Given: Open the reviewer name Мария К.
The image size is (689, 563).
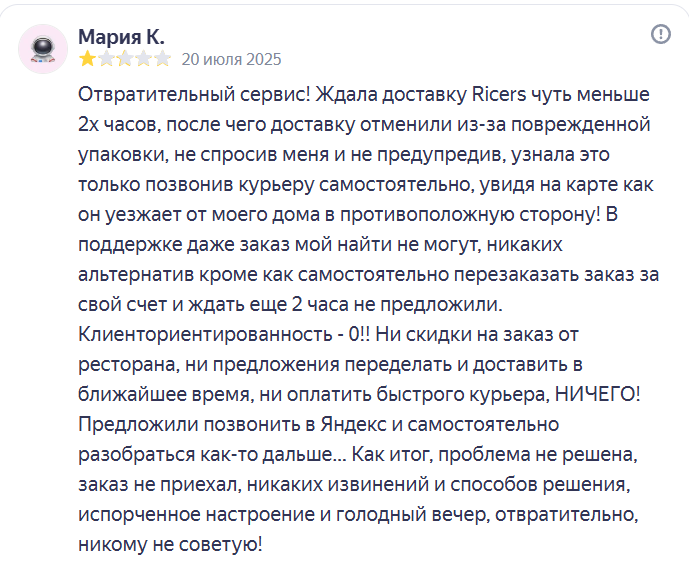Looking at the screenshot, I should tap(121, 37).
